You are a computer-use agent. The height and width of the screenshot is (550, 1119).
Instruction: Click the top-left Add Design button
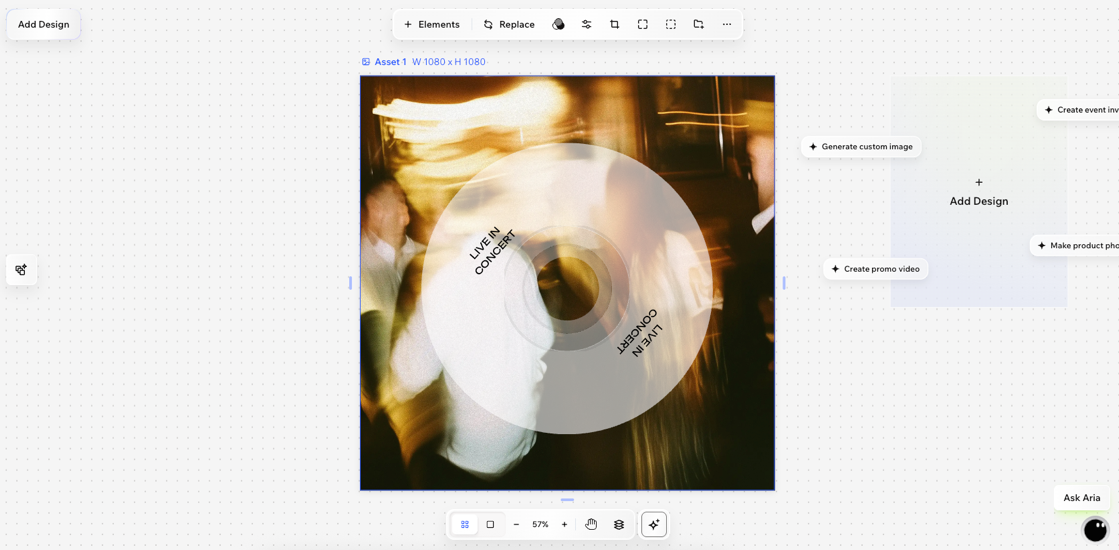[43, 24]
